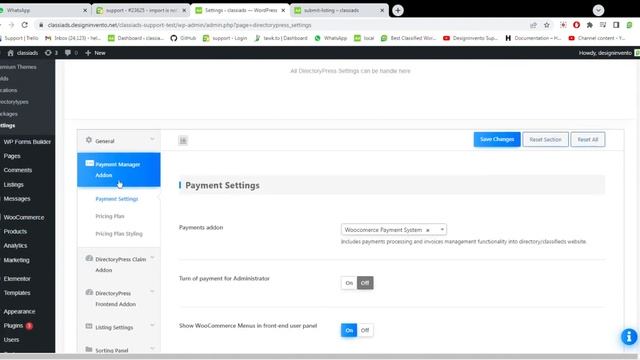Open Messages in the admin sidebar
The height and width of the screenshot is (360, 640).
click(x=17, y=198)
